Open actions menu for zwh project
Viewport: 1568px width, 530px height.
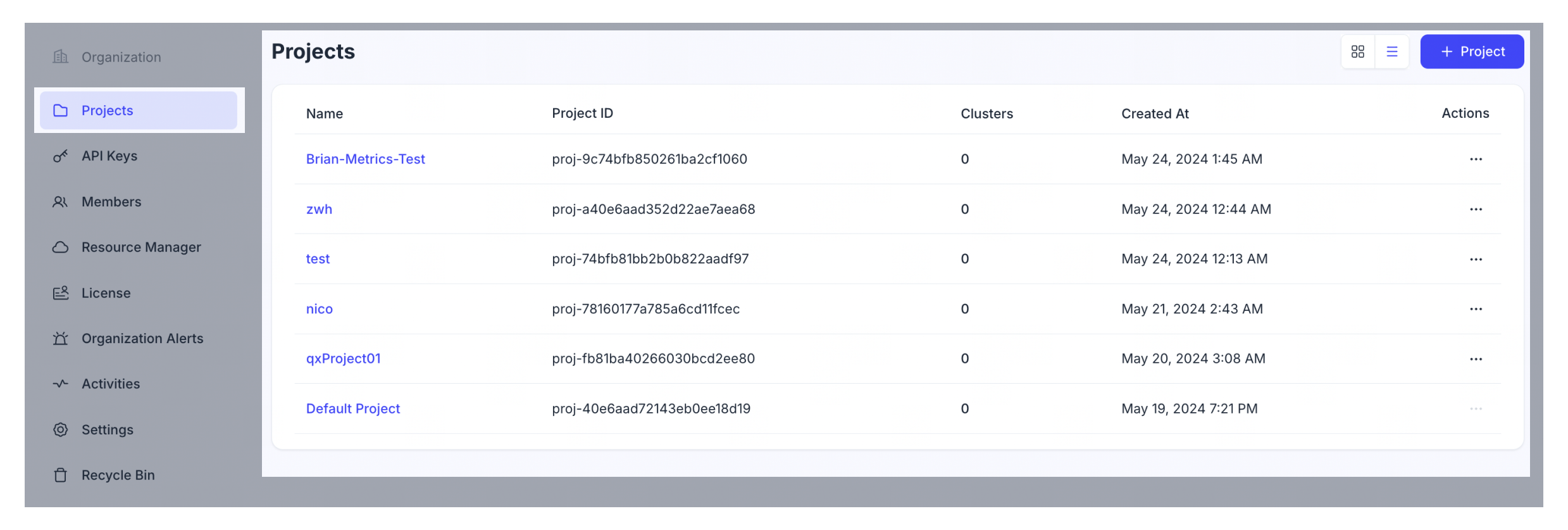click(1476, 210)
